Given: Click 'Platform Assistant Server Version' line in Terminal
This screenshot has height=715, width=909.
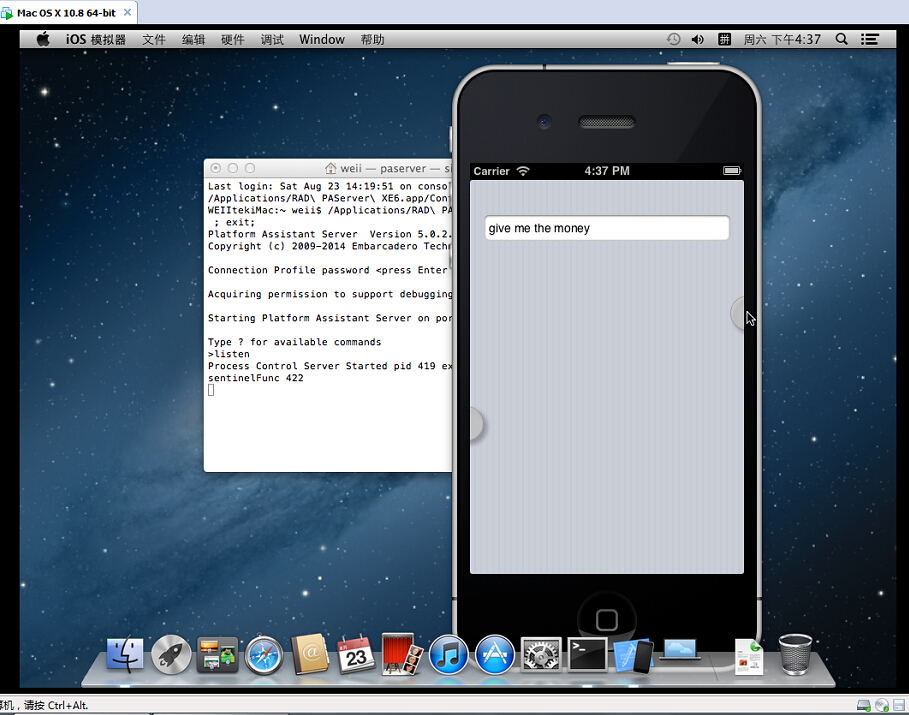Looking at the screenshot, I should pos(329,234).
